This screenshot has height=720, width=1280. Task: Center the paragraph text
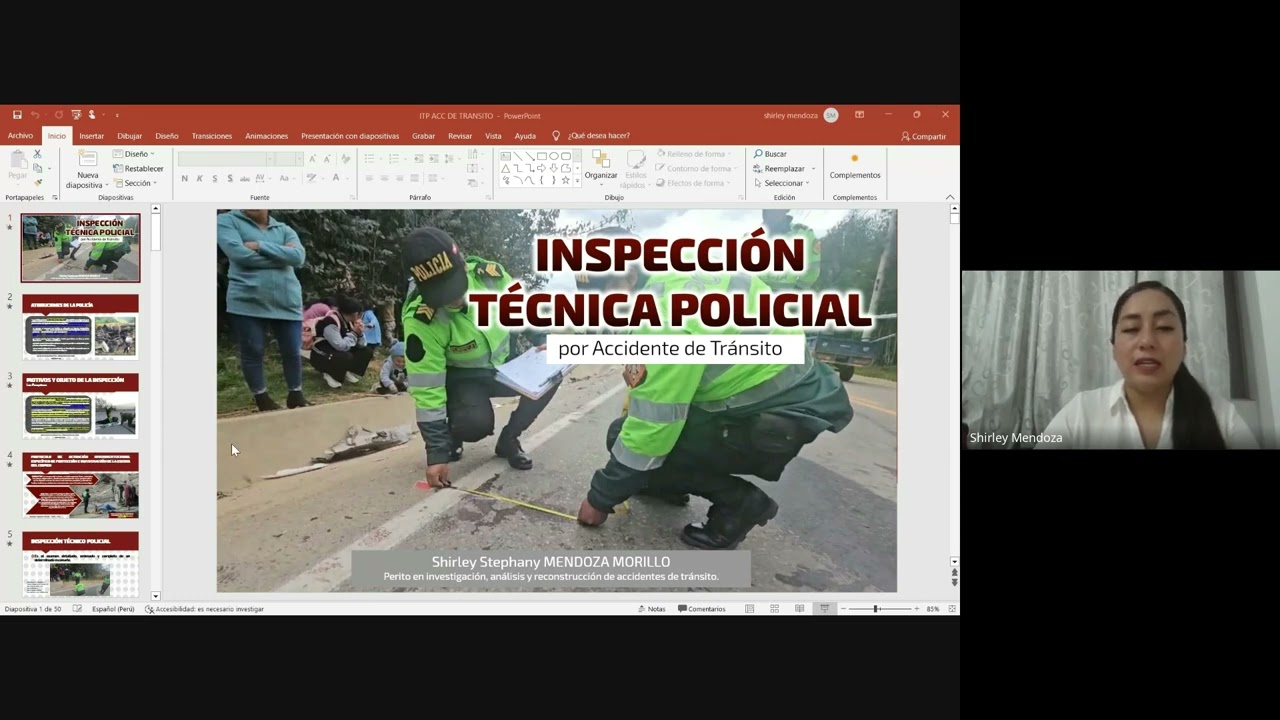click(x=384, y=178)
